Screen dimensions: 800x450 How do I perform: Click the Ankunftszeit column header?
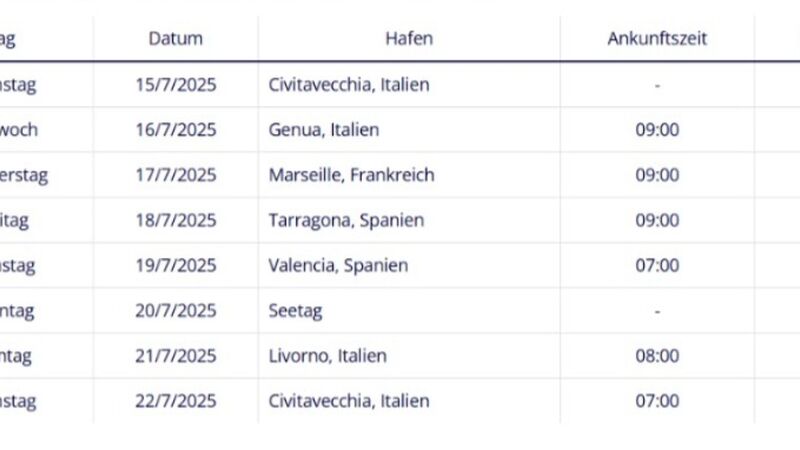tap(657, 39)
